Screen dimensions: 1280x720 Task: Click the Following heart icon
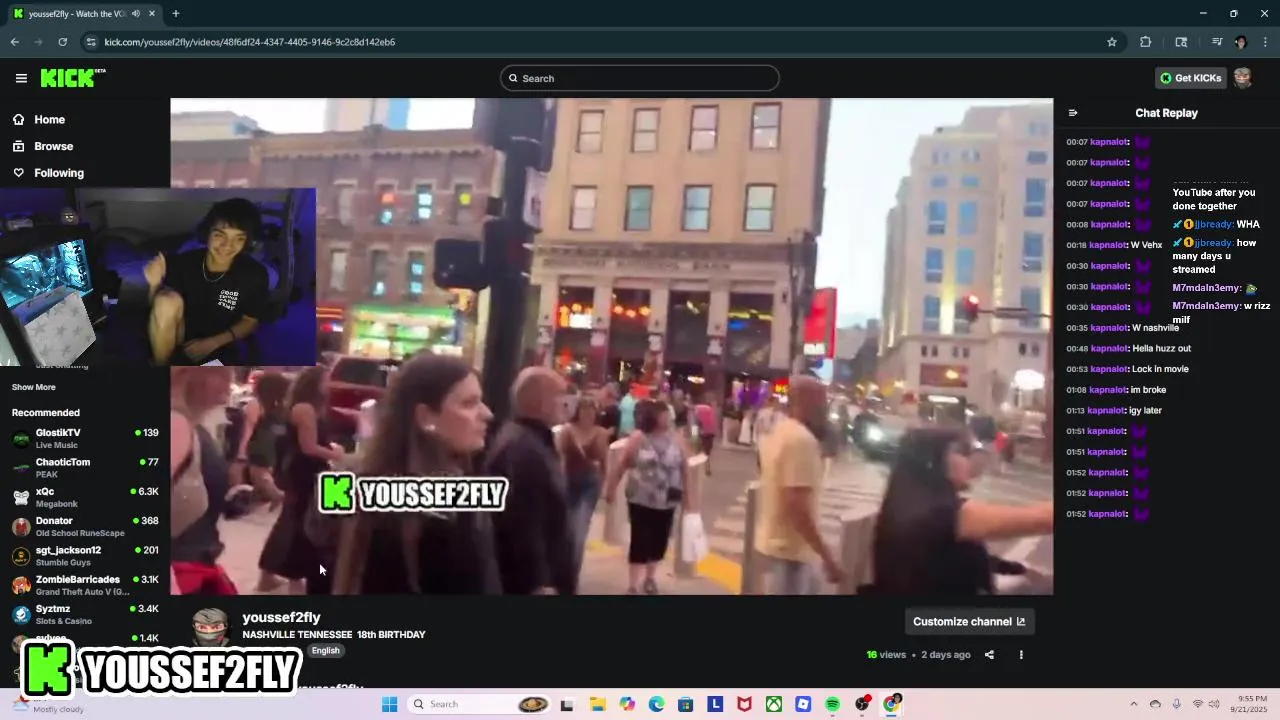click(19, 173)
